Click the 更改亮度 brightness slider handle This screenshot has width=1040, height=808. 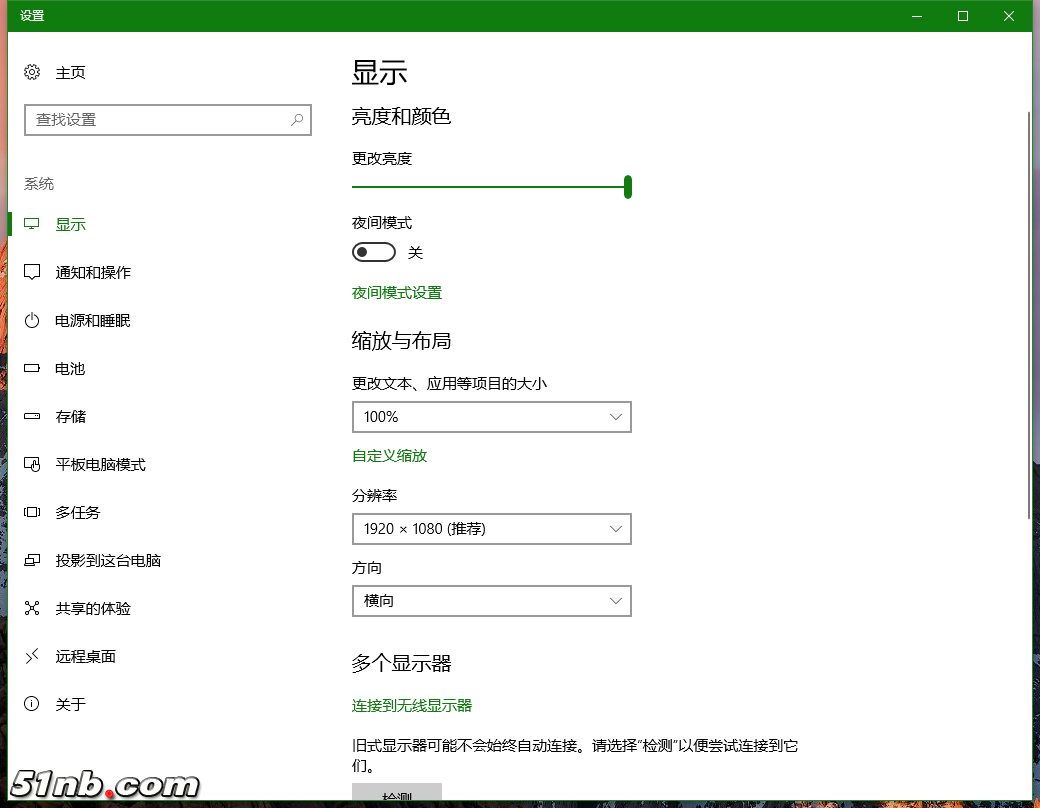[628, 187]
